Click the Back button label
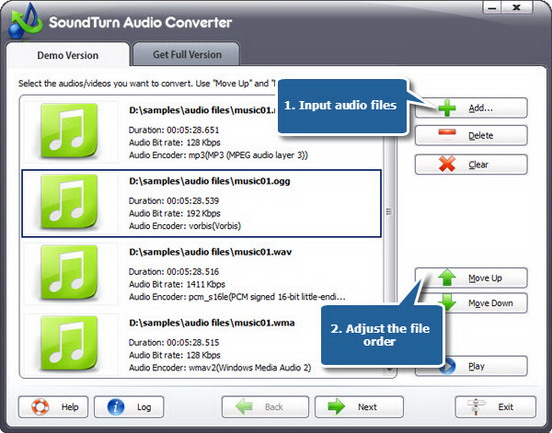Screen dimensions: 552x433 coord(274,407)
